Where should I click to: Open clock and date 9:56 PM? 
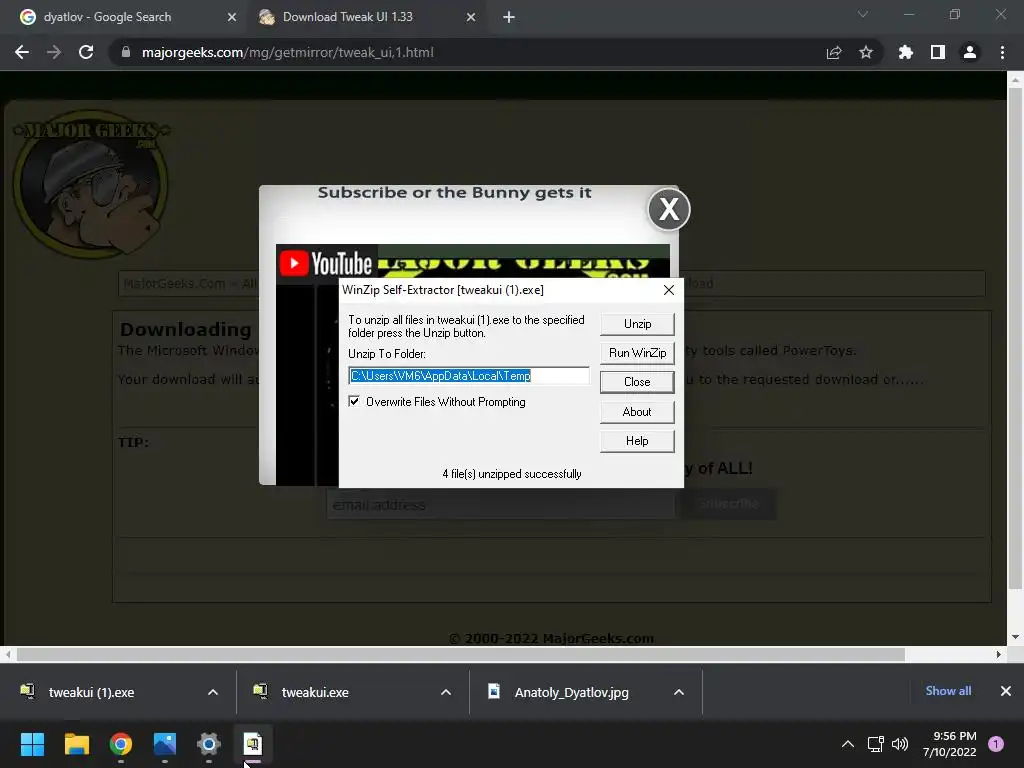[x=950, y=744]
